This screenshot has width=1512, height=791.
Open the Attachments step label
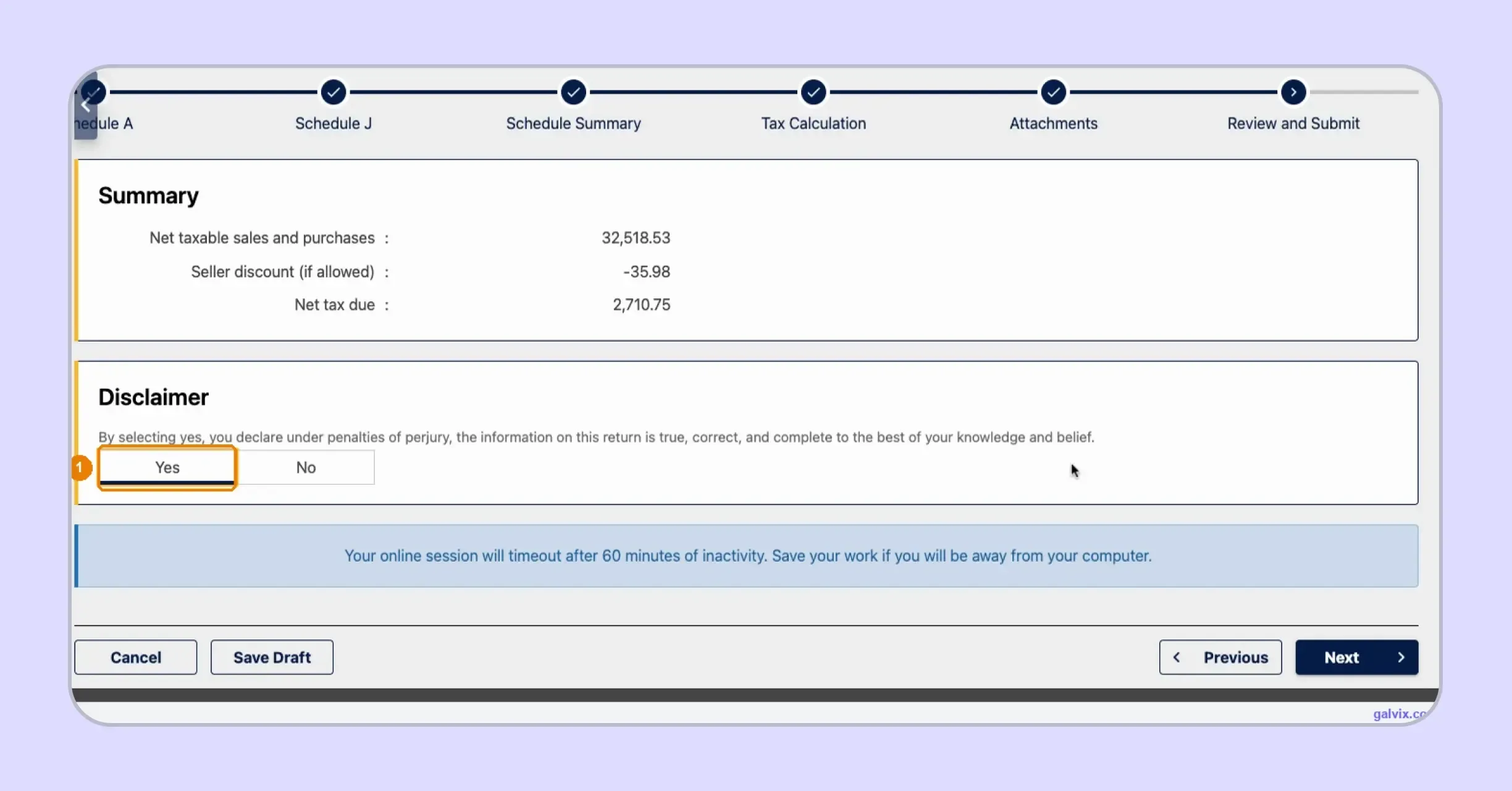click(1054, 124)
